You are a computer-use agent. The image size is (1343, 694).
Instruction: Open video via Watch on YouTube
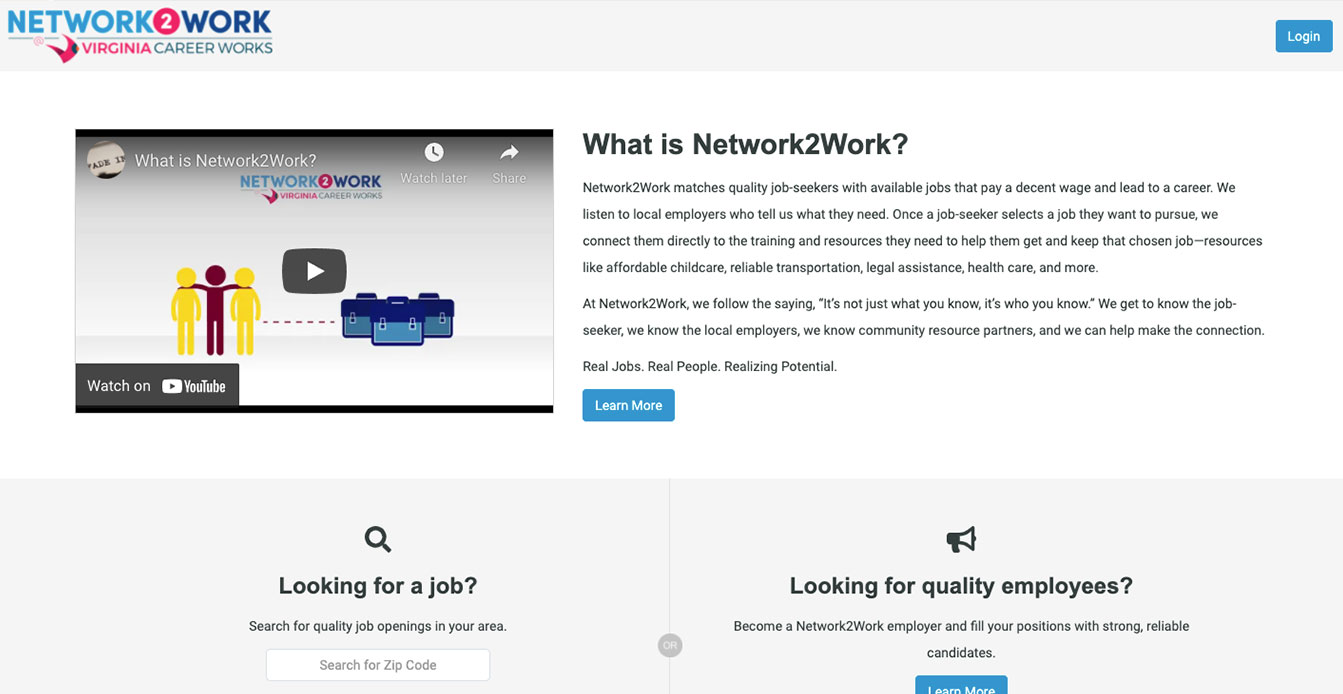pyautogui.click(x=157, y=386)
